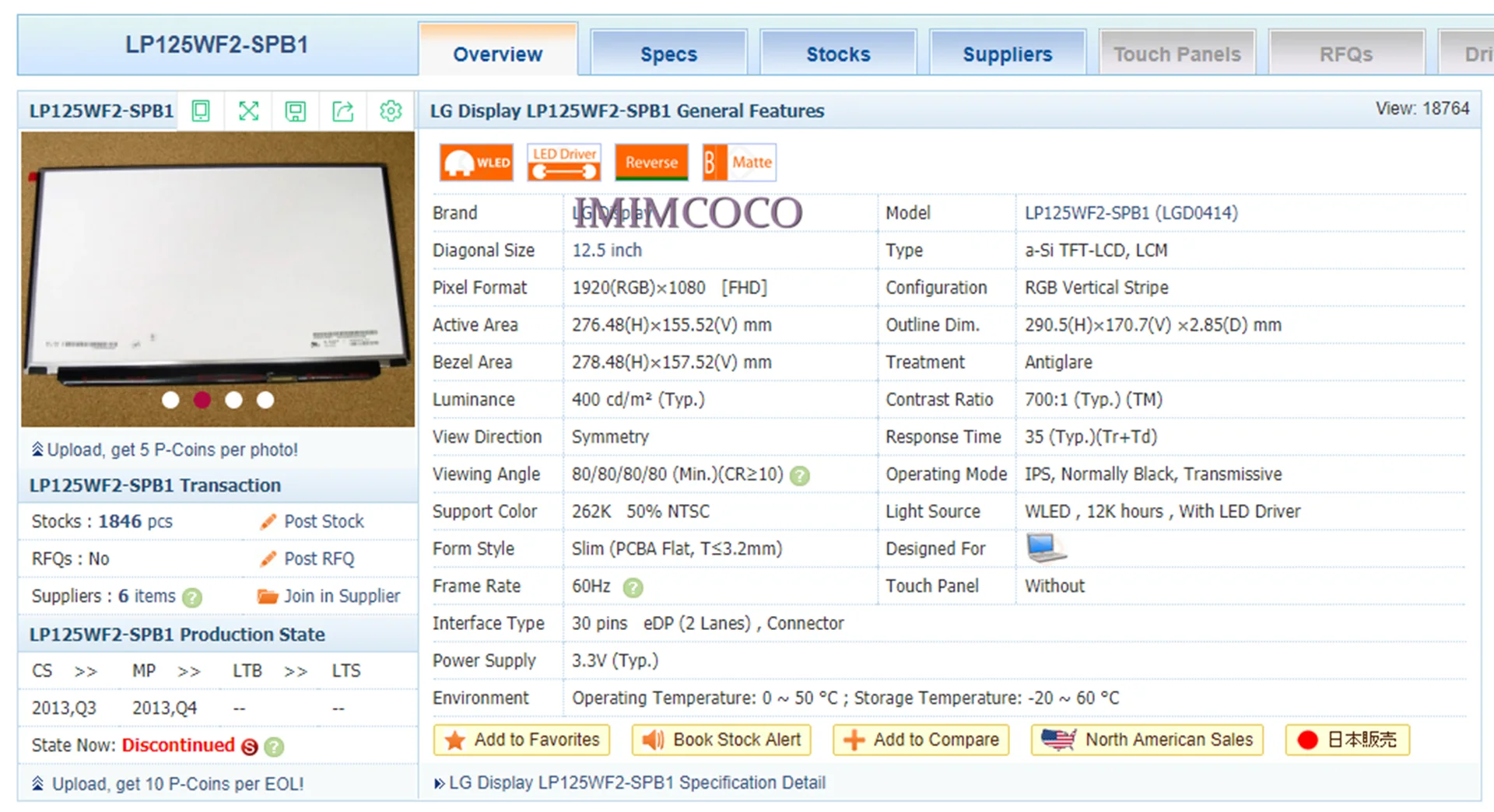Click speaker icon on Book Stock Alert
Viewport: 1494px width, 812px height.
[x=653, y=740]
